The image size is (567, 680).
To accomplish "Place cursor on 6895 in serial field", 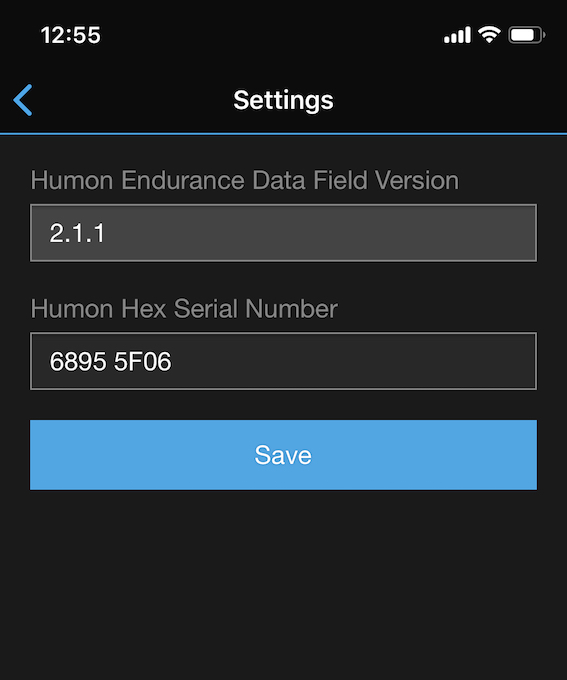I will coord(78,361).
